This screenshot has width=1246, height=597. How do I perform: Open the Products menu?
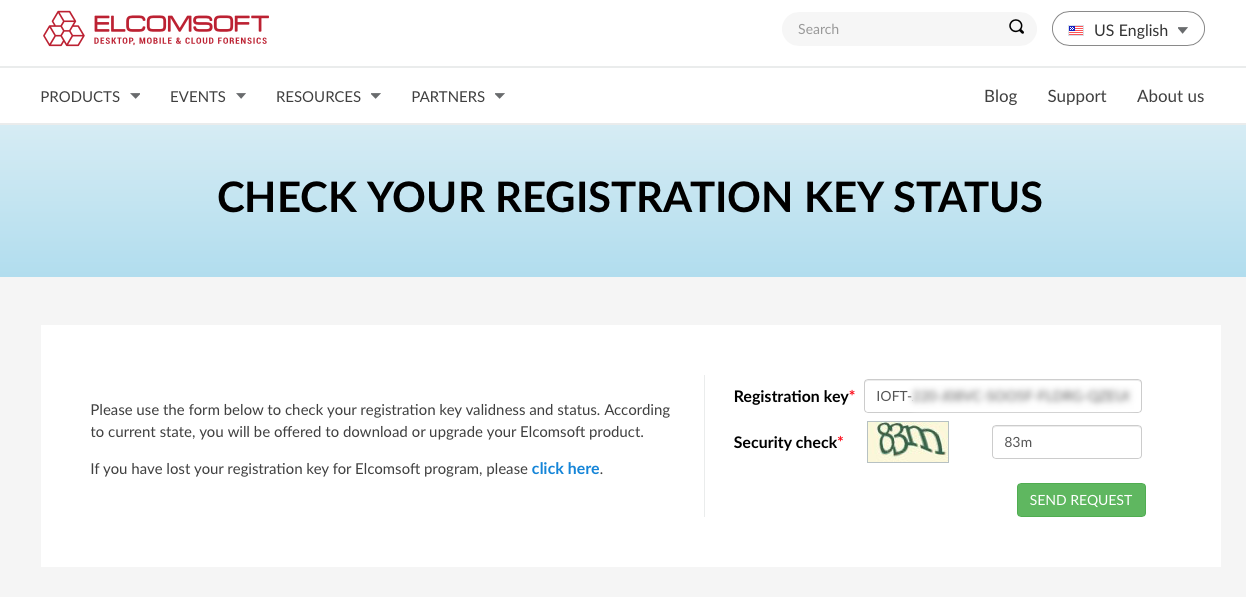pos(90,96)
